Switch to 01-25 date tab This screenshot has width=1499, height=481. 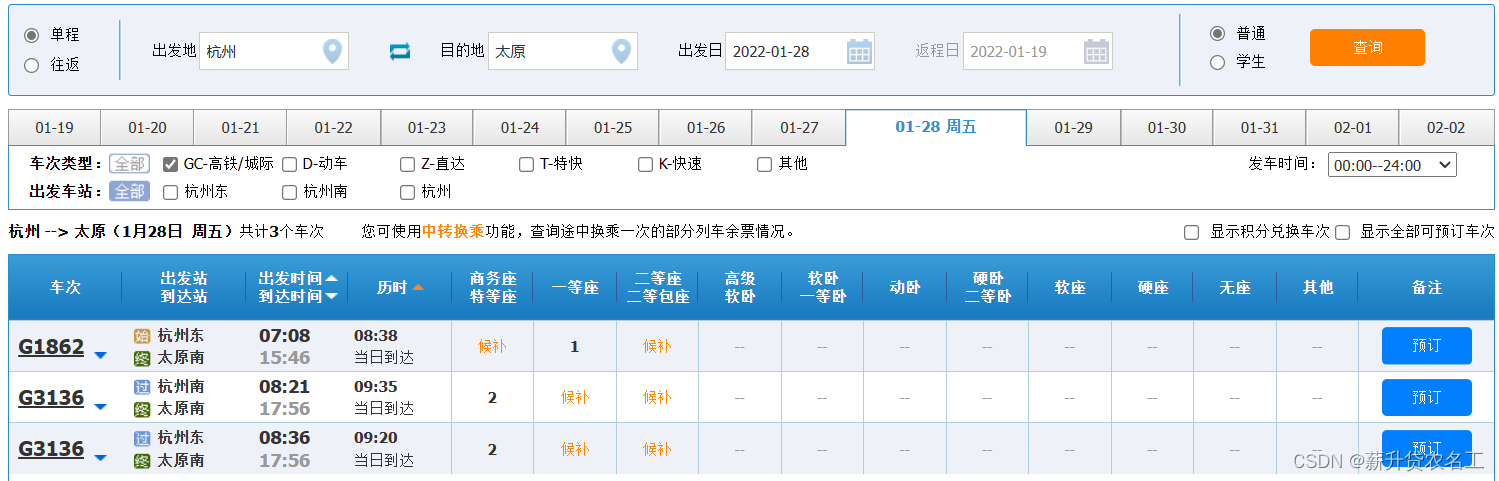(x=612, y=128)
